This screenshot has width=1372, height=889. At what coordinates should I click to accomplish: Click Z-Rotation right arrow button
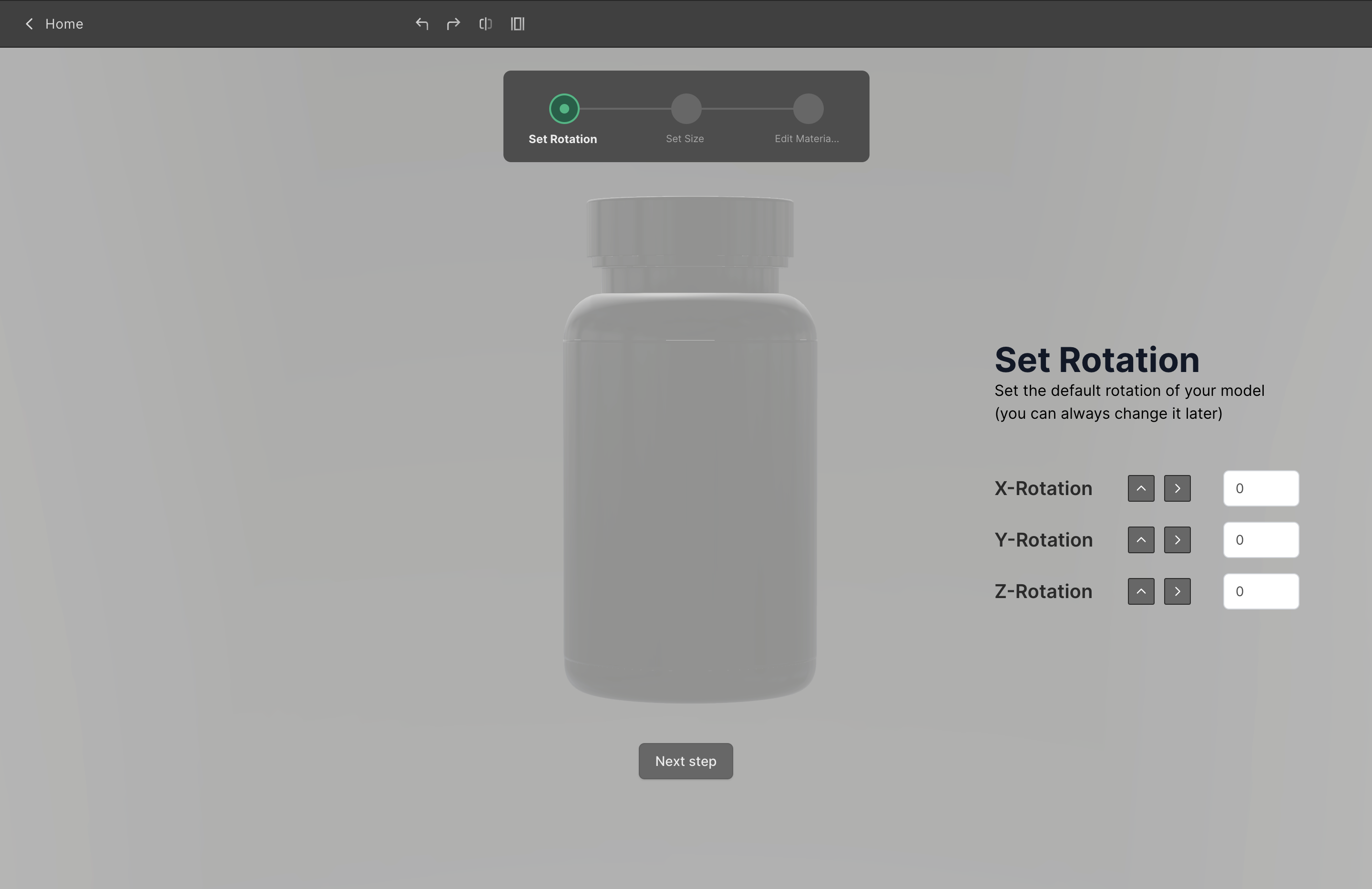(x=1177, y=591)
